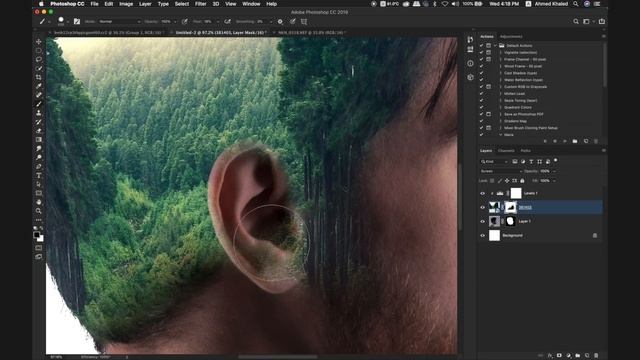The width and height of the screenshot is (640, 360).
Task: Lock all on selected layer
Action: coord(522,181)
